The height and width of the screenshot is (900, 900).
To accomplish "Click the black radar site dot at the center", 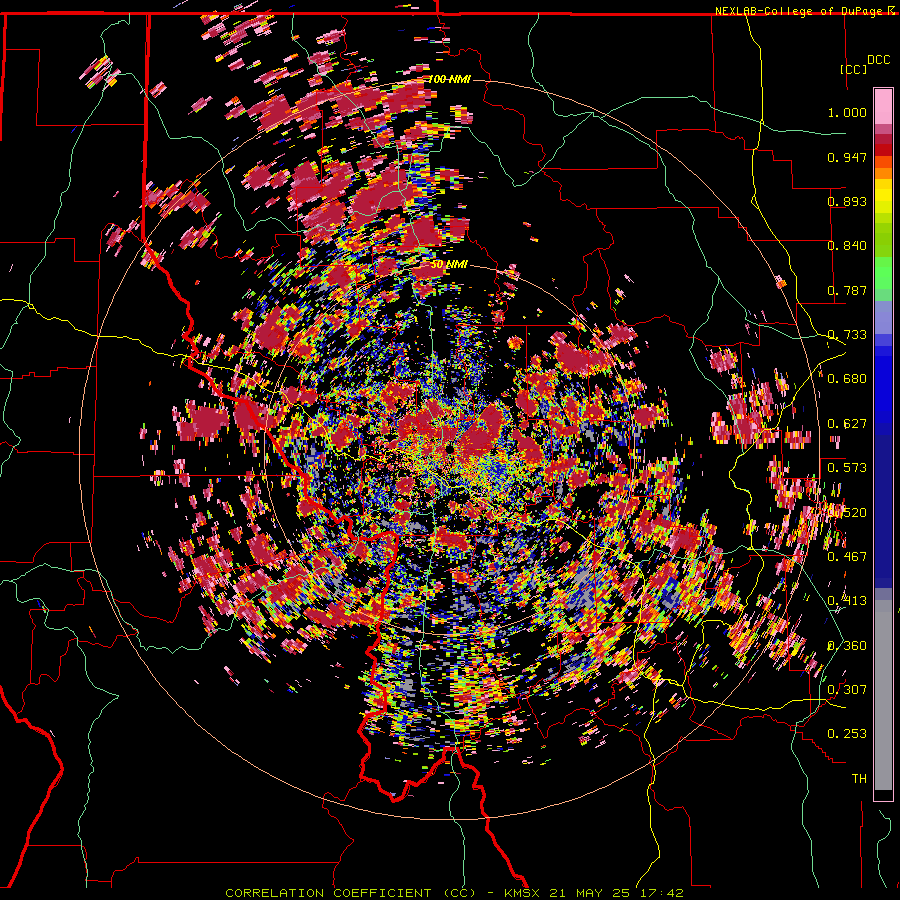I will coord(450,448).
